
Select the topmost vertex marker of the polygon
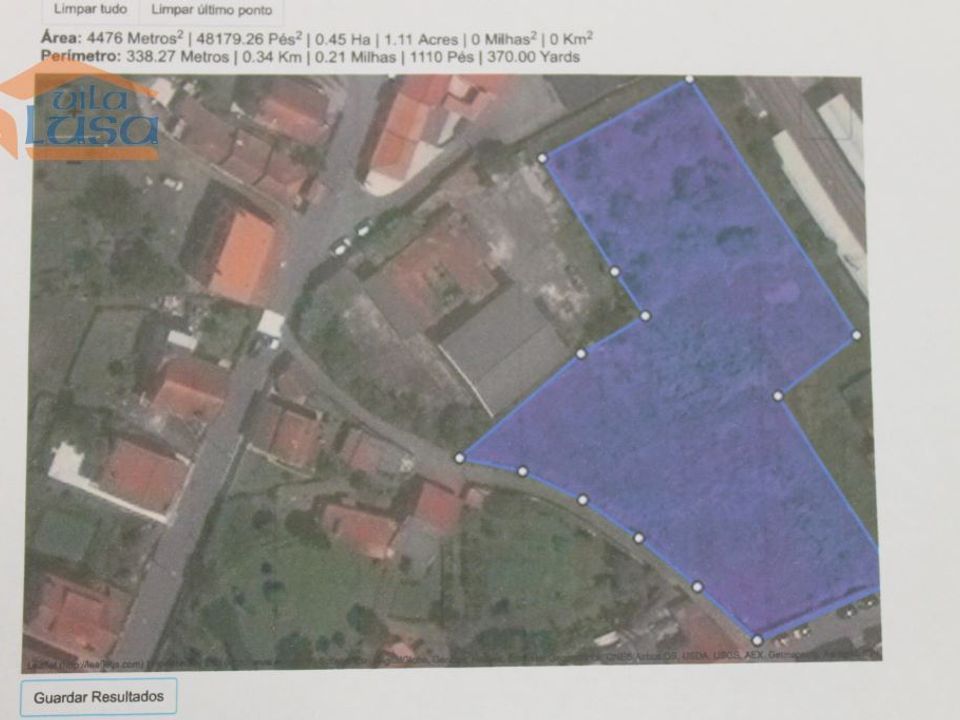689,78
